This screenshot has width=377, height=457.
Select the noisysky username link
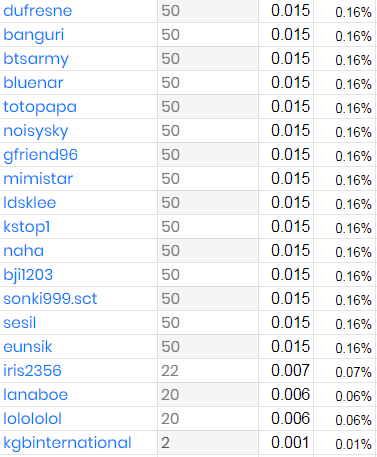tap(36, 131)
